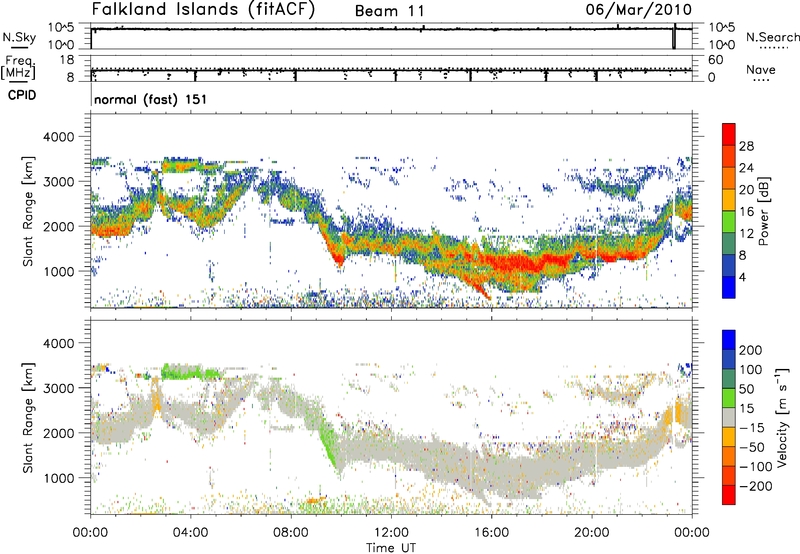Viewport: 800px width, 554px height.
Task: Select the "Beam 11" label
Action: click(389, 11)
